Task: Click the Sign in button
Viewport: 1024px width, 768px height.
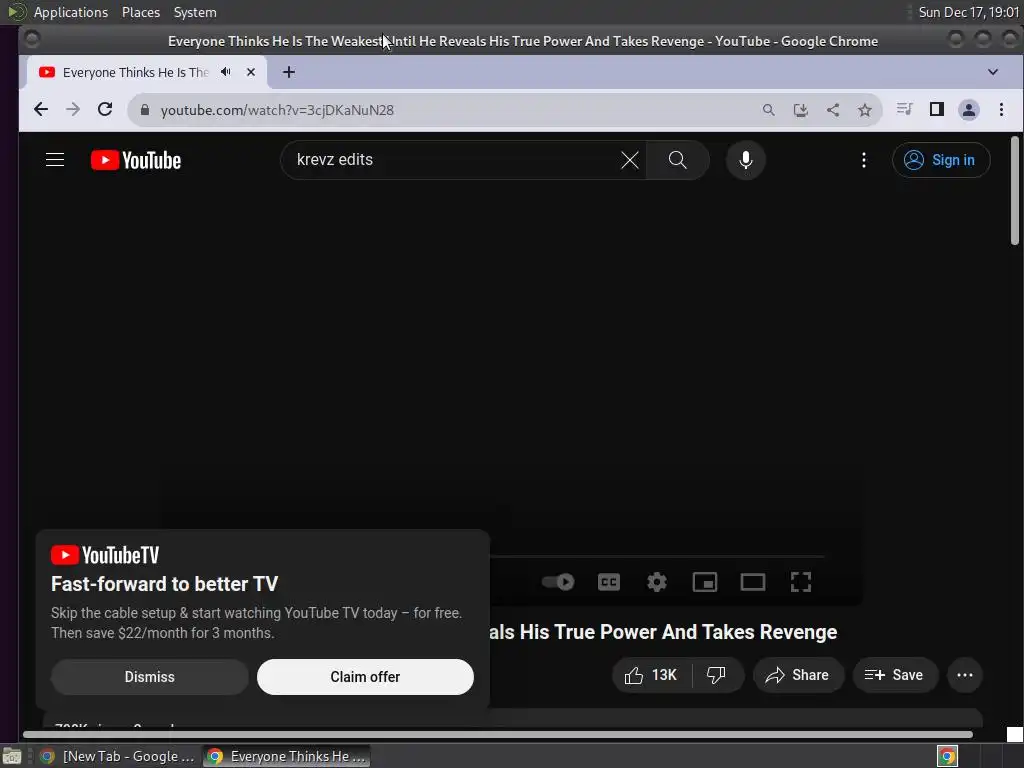Action: point(940,160)
